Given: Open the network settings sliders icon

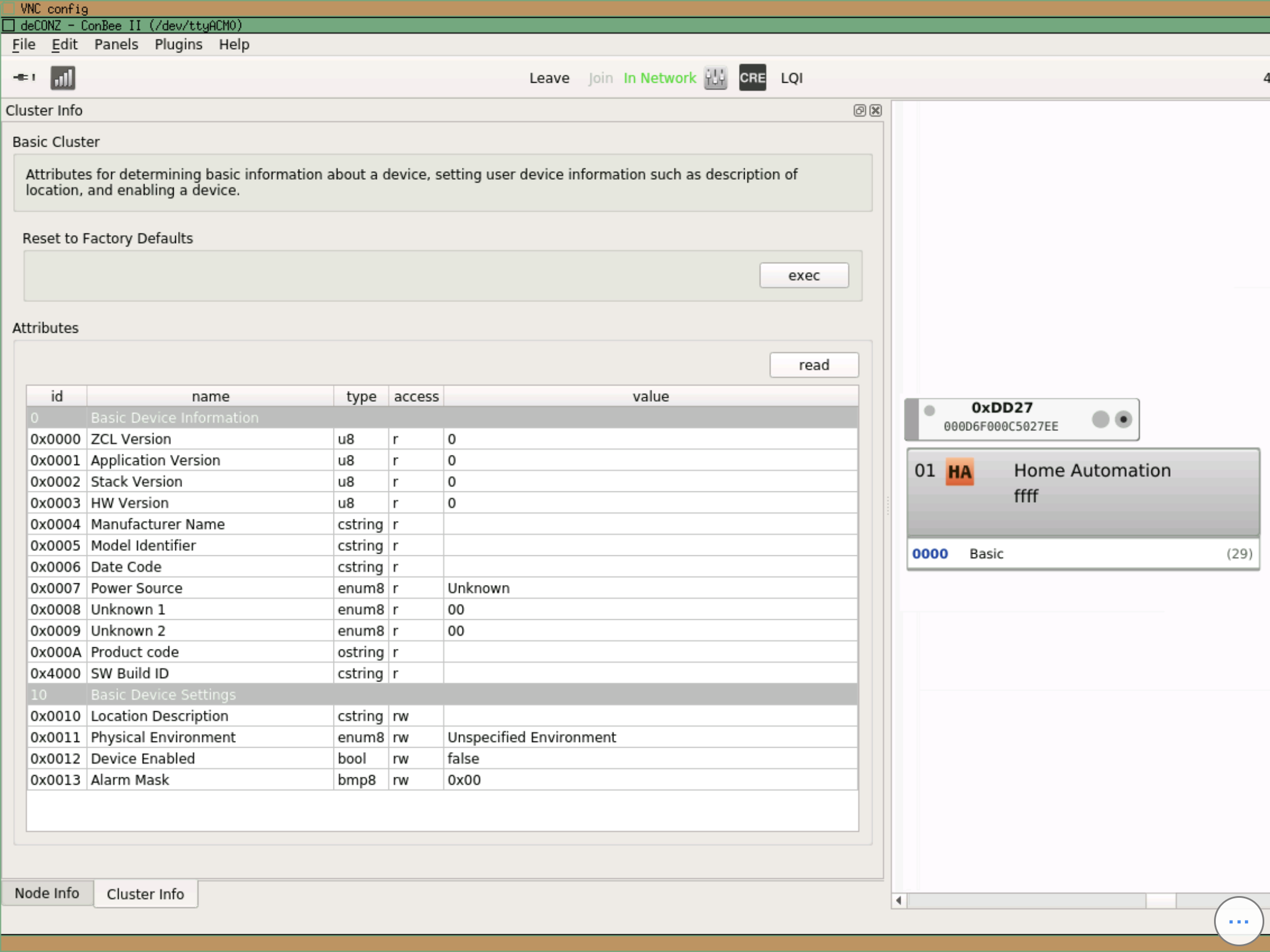Looking at the screenshot, I should (x=715, y=78).
